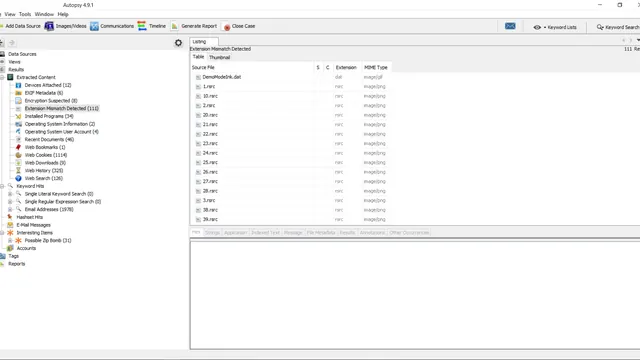Image resolution: width=640 pixels, height=360 pixels.
Task: Click the Web Downloads icon
Action: (18, 163)
